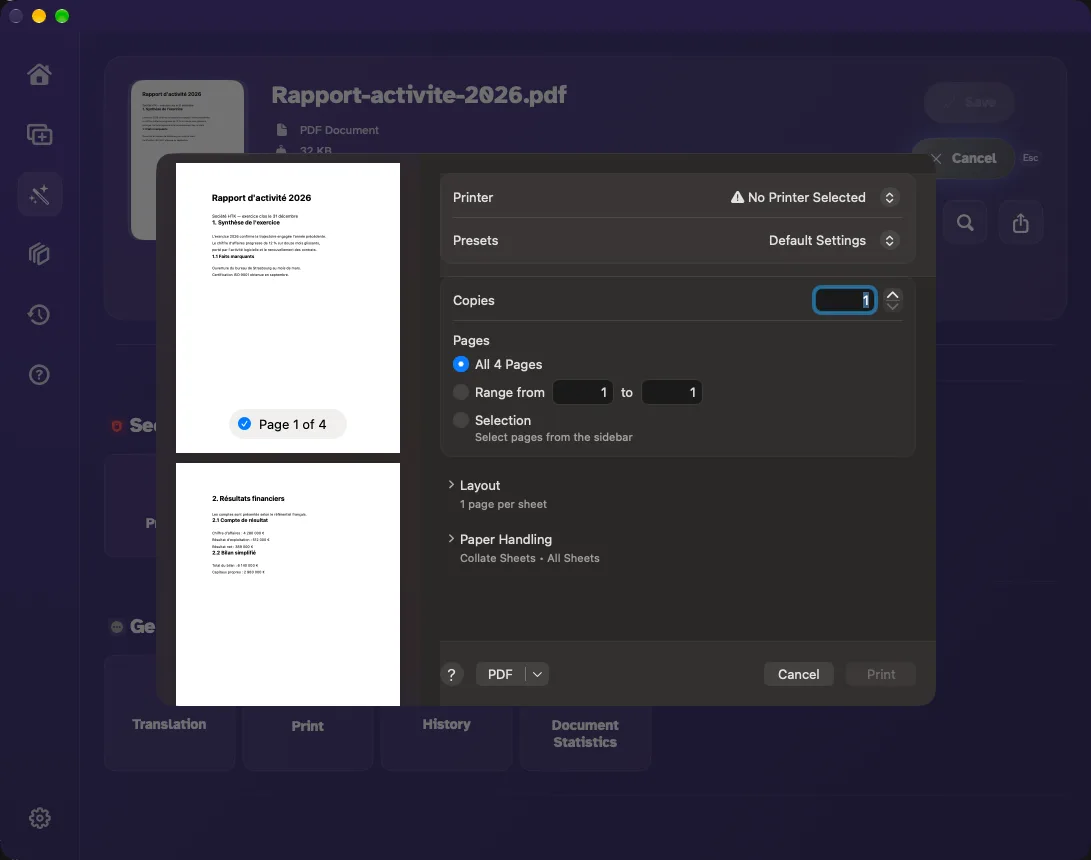This screenshot has width=1091, height=860.
Task: Click the X icon beside Cancel
Action: coord(937,159)
